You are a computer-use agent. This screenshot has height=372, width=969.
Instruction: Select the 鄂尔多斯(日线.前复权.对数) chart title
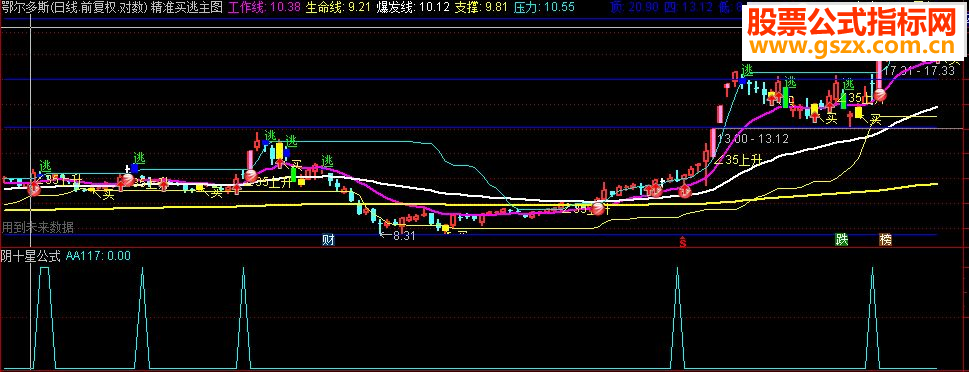[x=75, y=7]
